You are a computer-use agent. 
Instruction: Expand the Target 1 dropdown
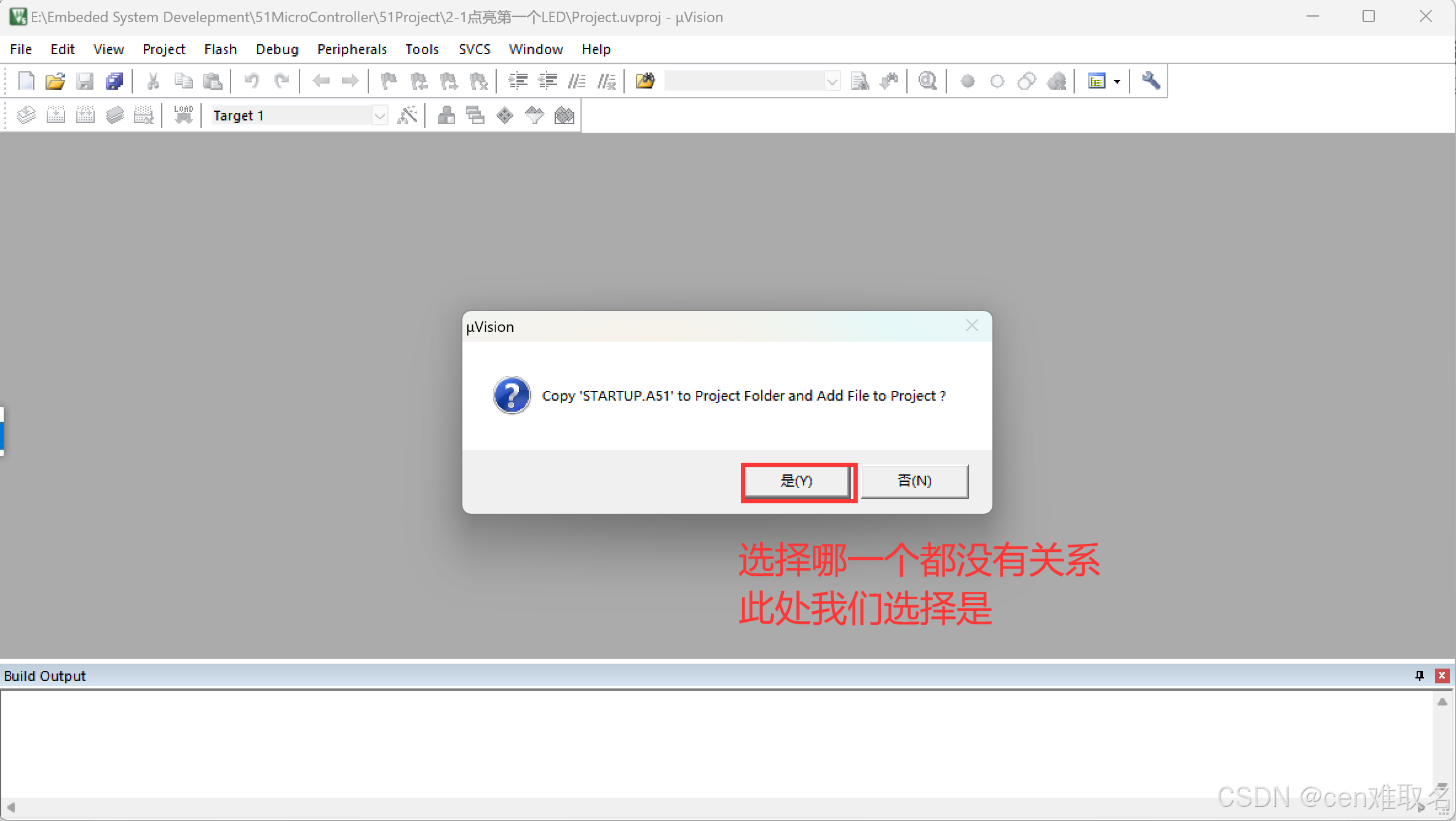pos(379,116)
